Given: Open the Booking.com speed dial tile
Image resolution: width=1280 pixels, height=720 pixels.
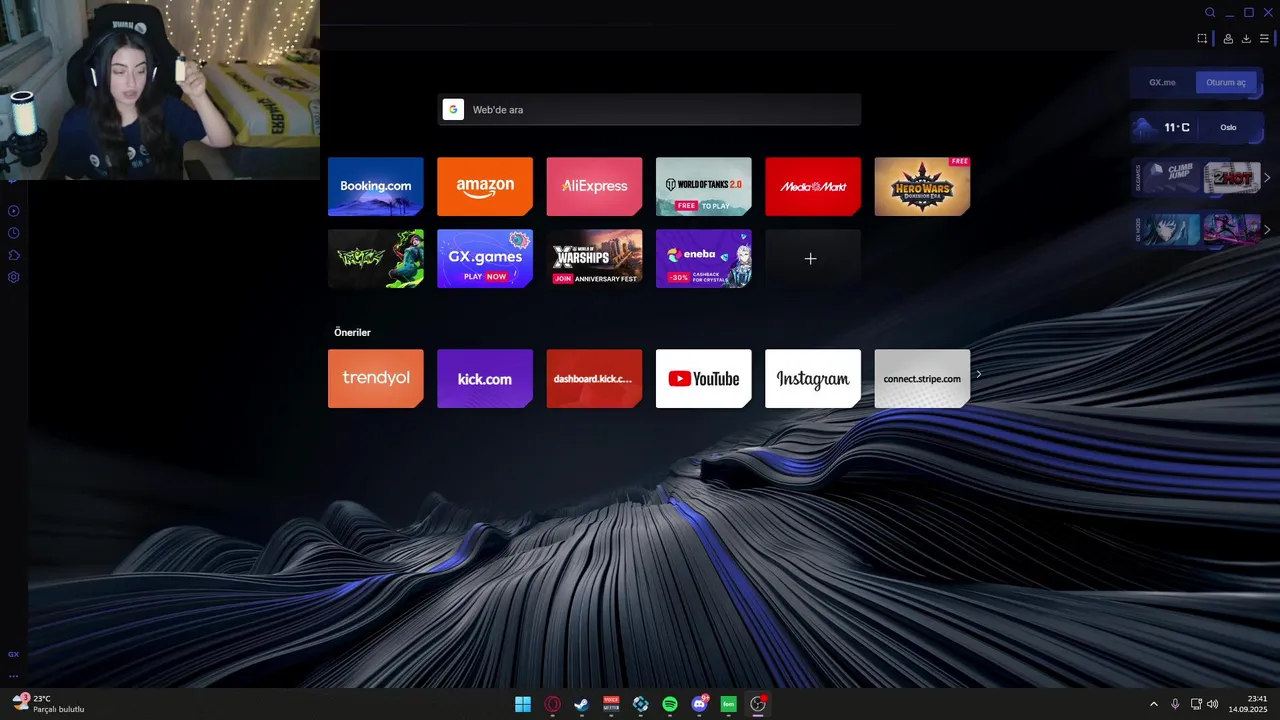Looking at the screenshot, I should (x=375, y=186).
